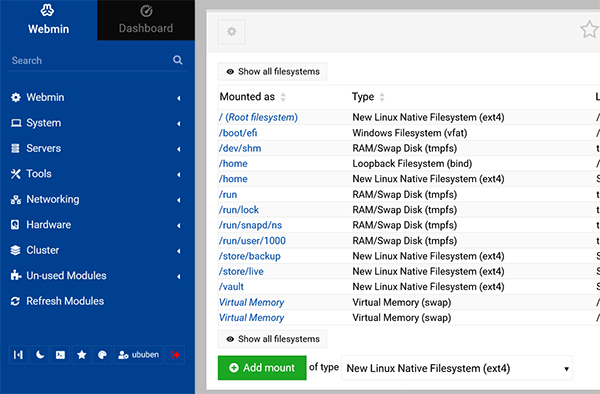Click the Servers stack icon
600x394 pixels.
pos(15,148)
